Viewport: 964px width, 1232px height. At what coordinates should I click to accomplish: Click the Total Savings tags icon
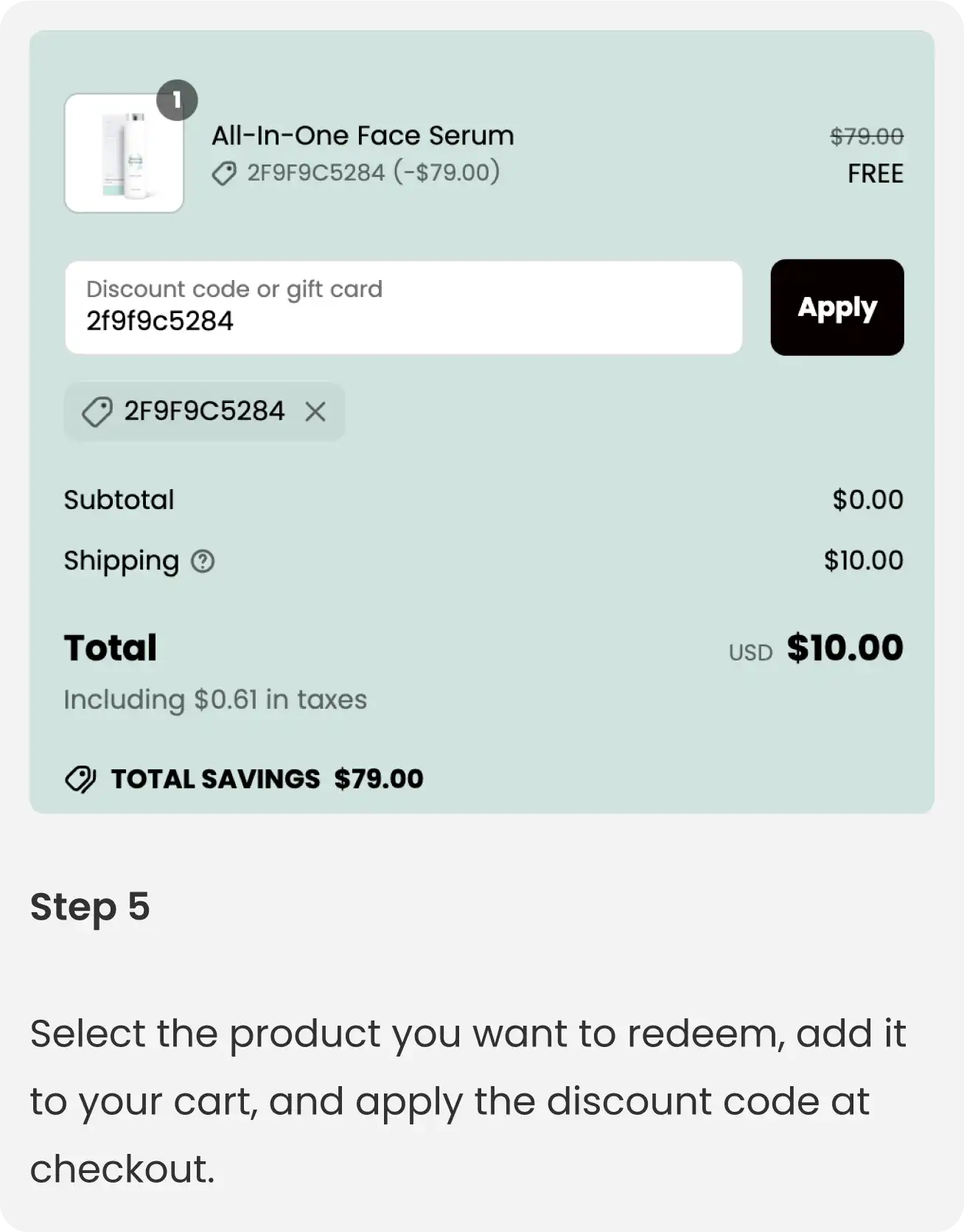[x=80, y=779]
